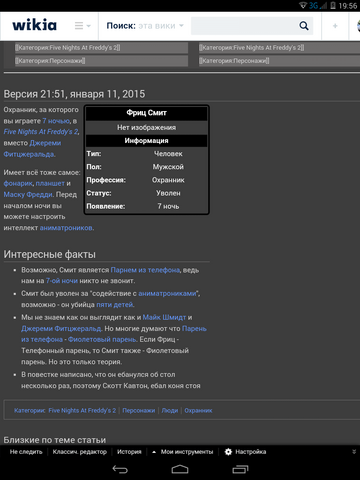360x480 pixels.
Task: Open the 'аниматроников' link in the intro
Action: [66, 228]
